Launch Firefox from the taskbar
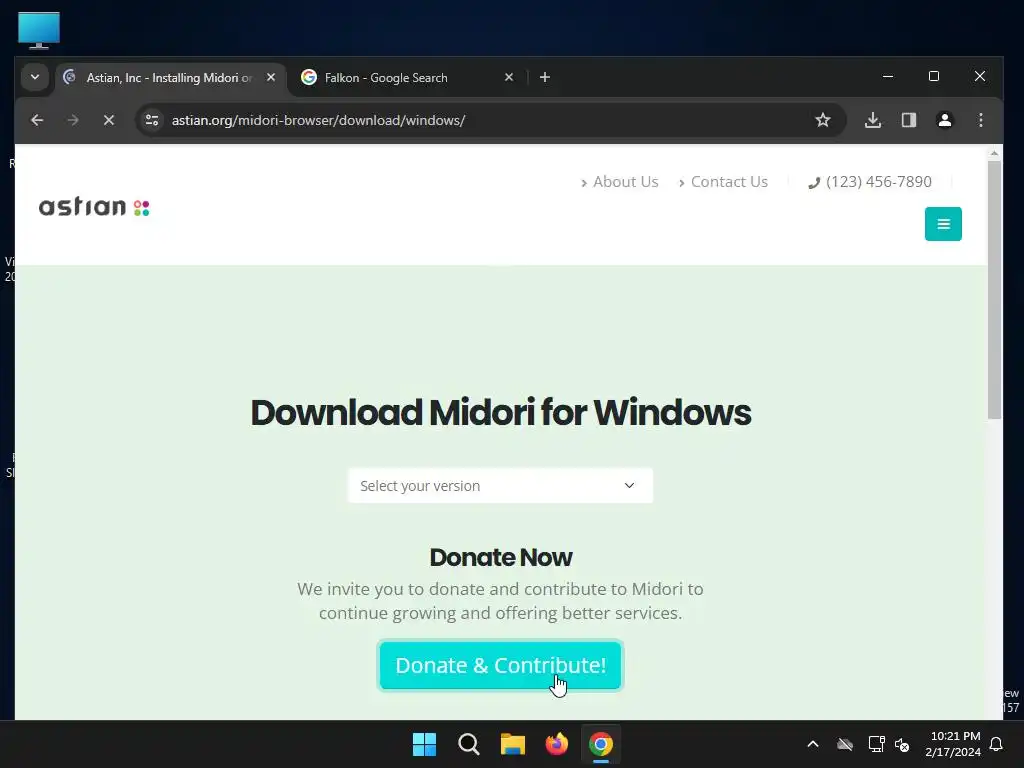 click(557, 744)
